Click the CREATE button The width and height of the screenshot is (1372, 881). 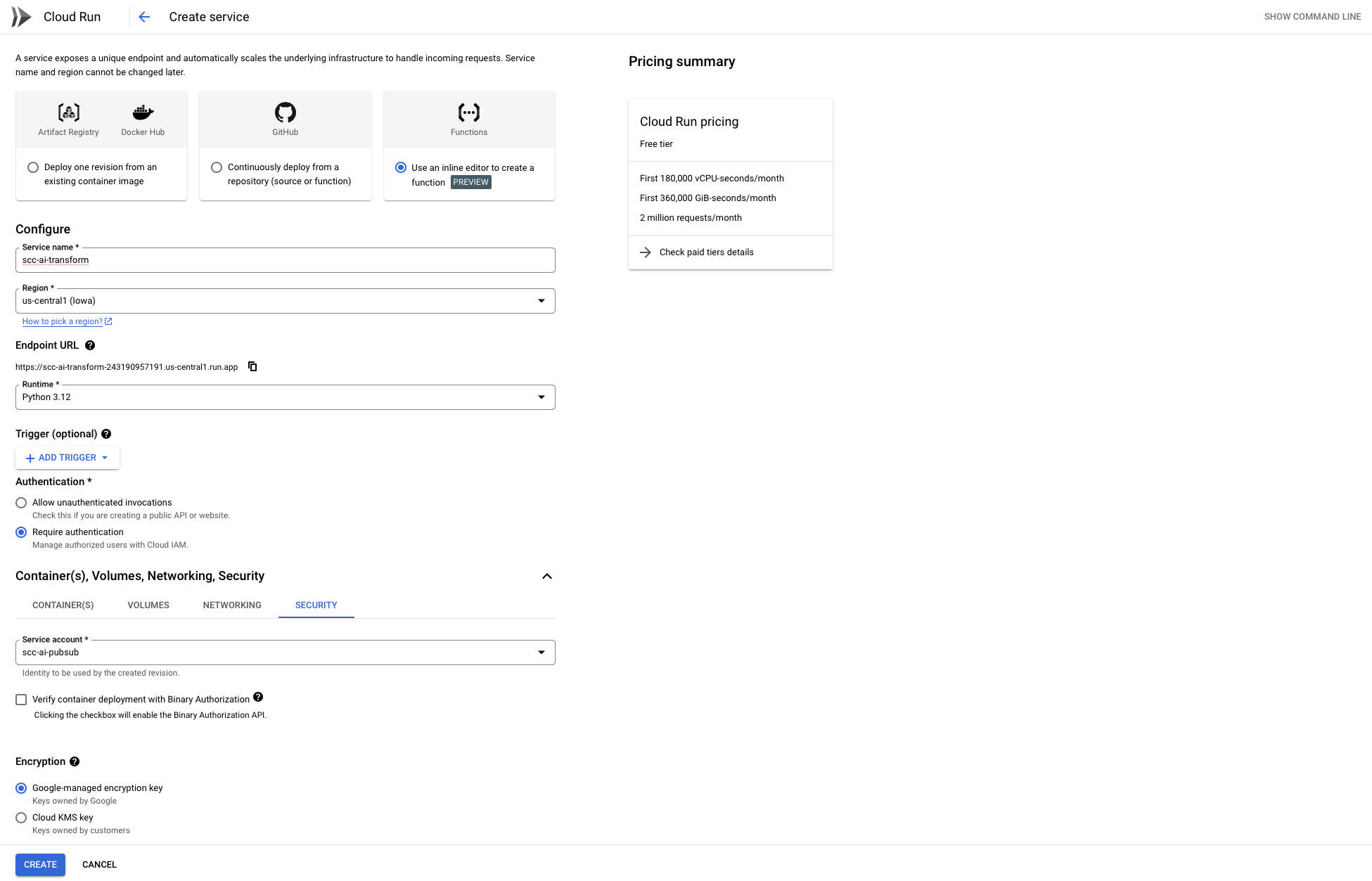click(40, 865)
